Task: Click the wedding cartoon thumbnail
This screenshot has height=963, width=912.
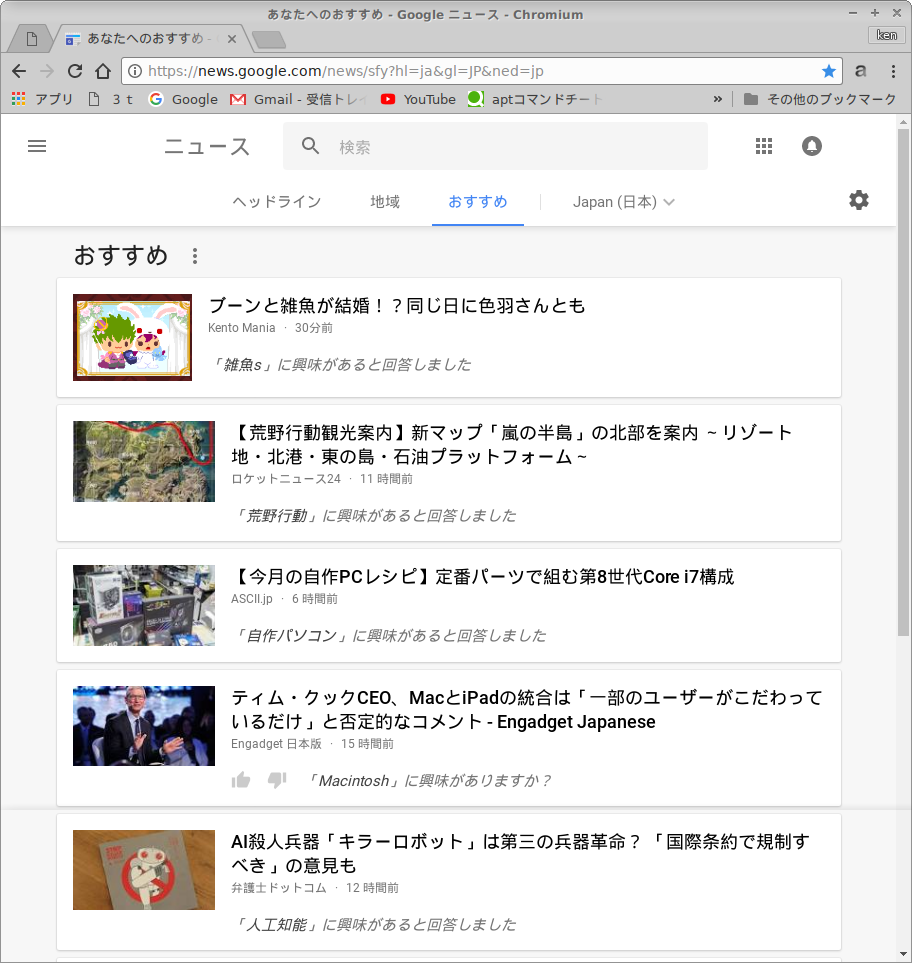Action: [x=133, y=337]
